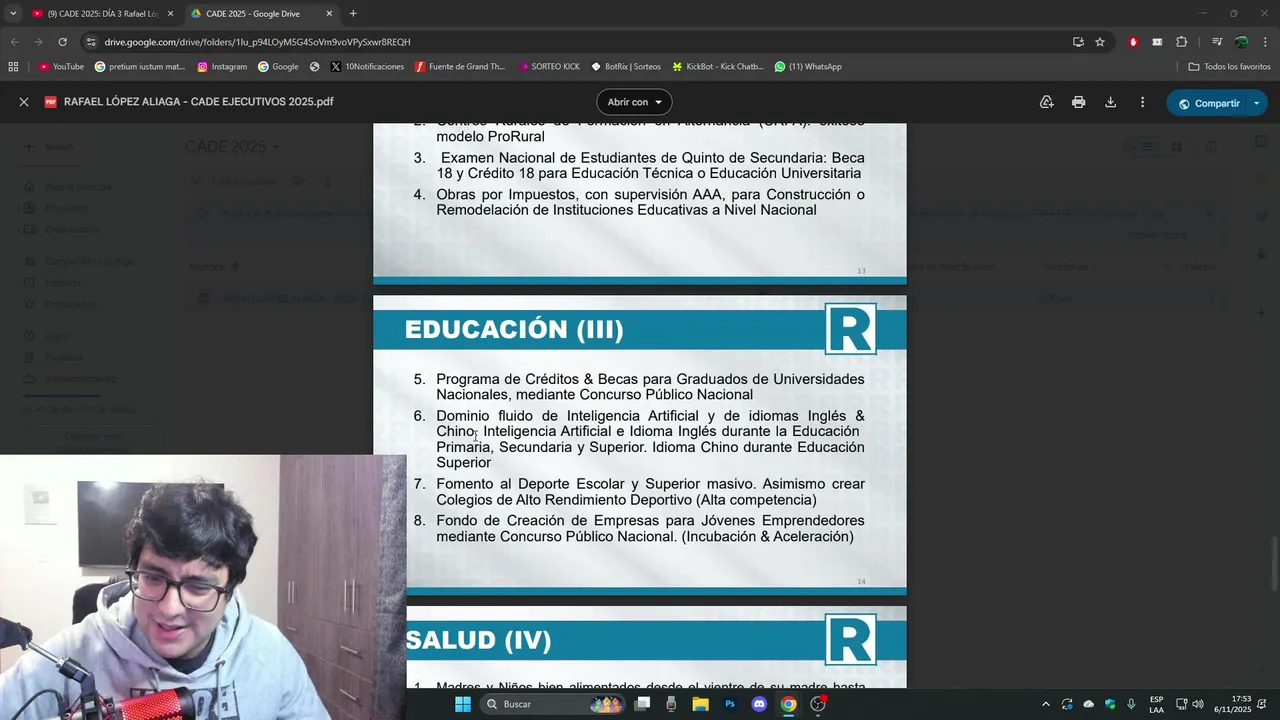Open the (11) WhatsApp bookmark
The image size is (1280, 720).
click(x=808, y=66)
